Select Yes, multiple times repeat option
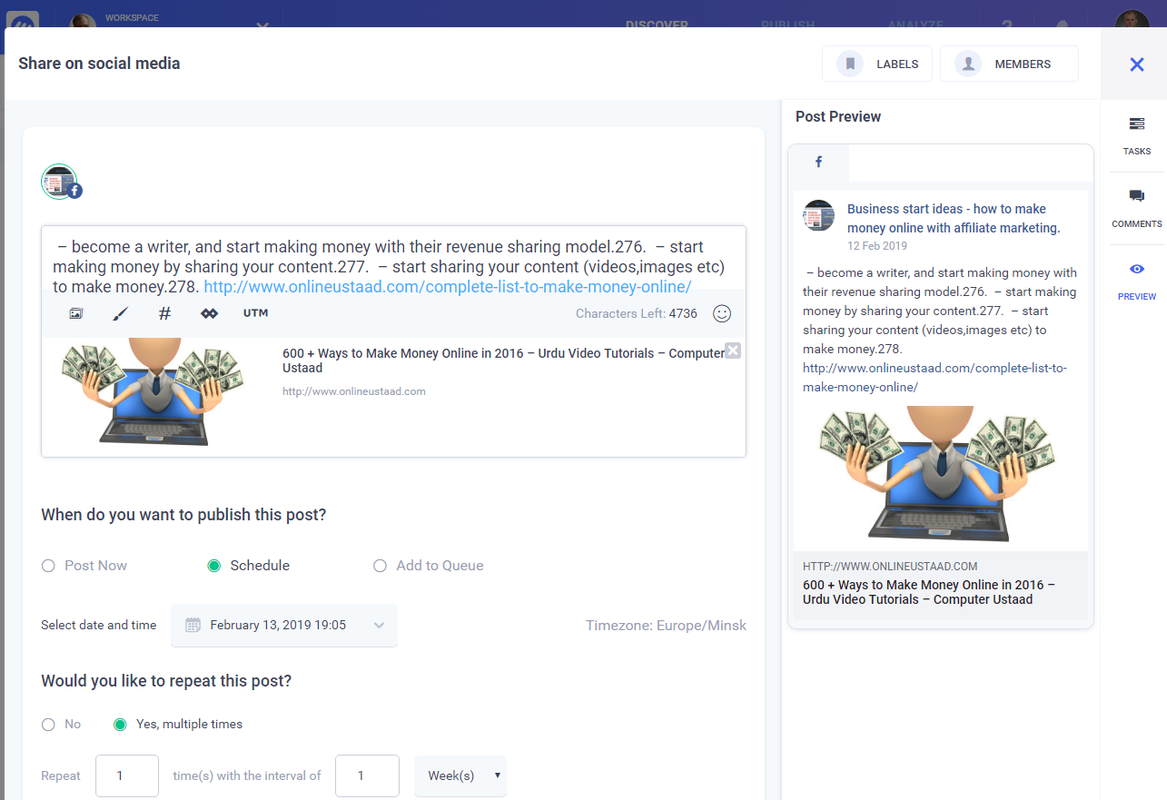 pos(177,724)
